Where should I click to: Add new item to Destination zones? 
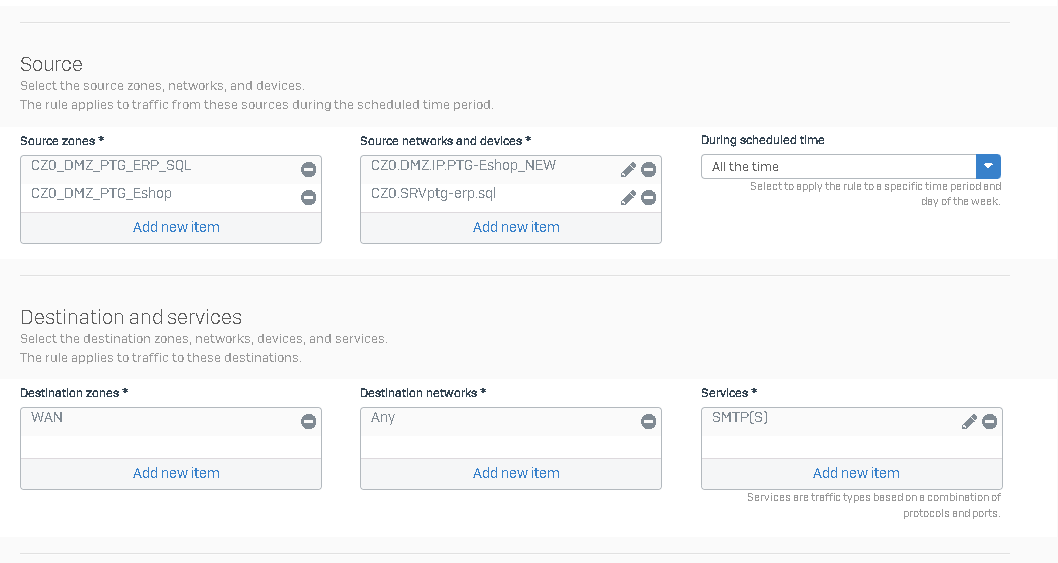click(176, 473)
